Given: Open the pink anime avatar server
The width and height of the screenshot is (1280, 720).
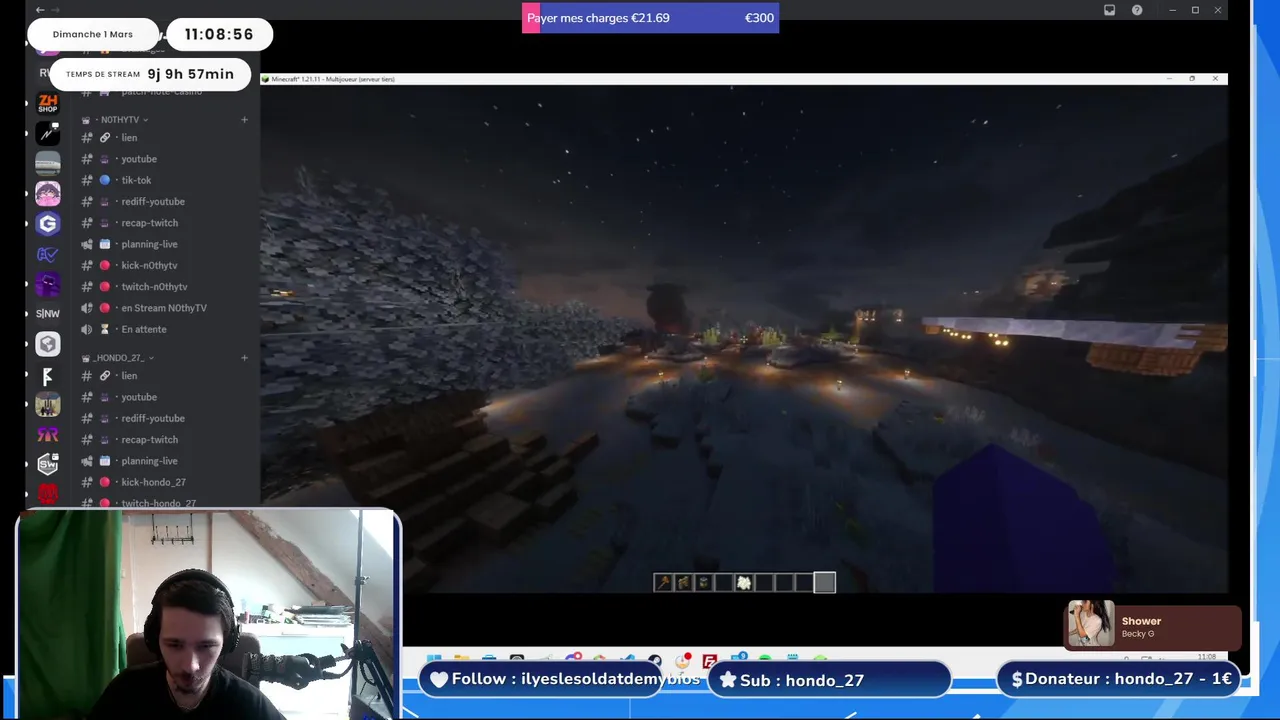Looking at the screenshot, I should click(x=47, y=193).
